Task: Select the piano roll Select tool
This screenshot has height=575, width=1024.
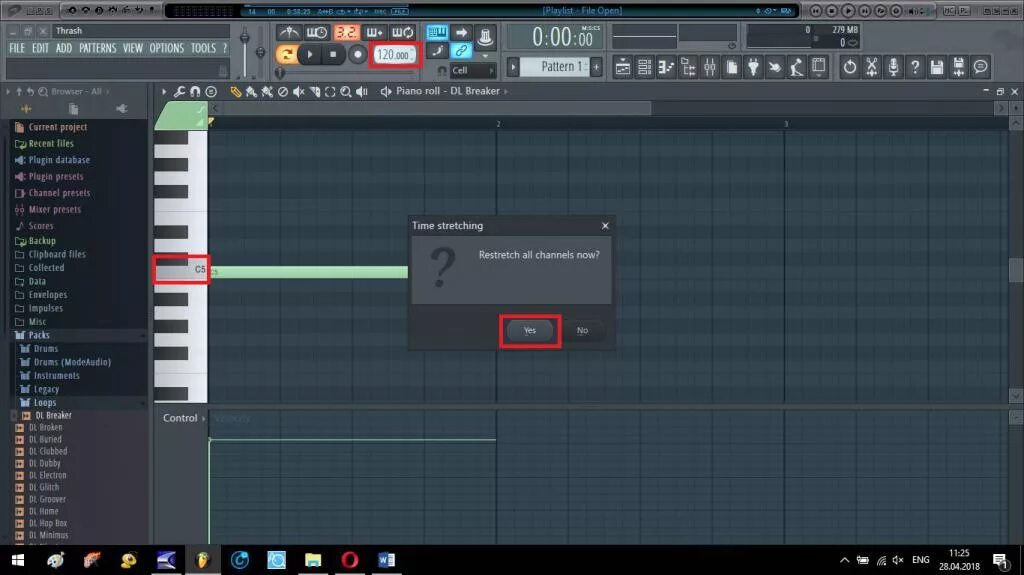Action: pos(330,91)
